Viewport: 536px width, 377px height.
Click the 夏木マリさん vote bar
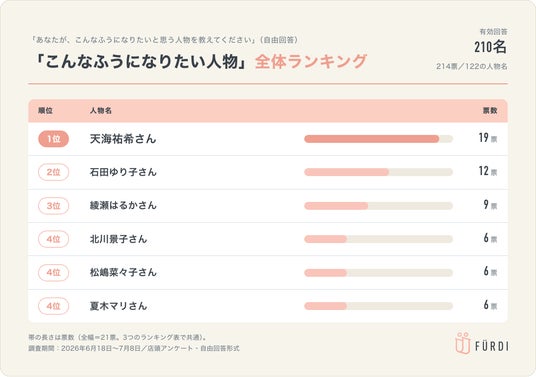[378, 306]
